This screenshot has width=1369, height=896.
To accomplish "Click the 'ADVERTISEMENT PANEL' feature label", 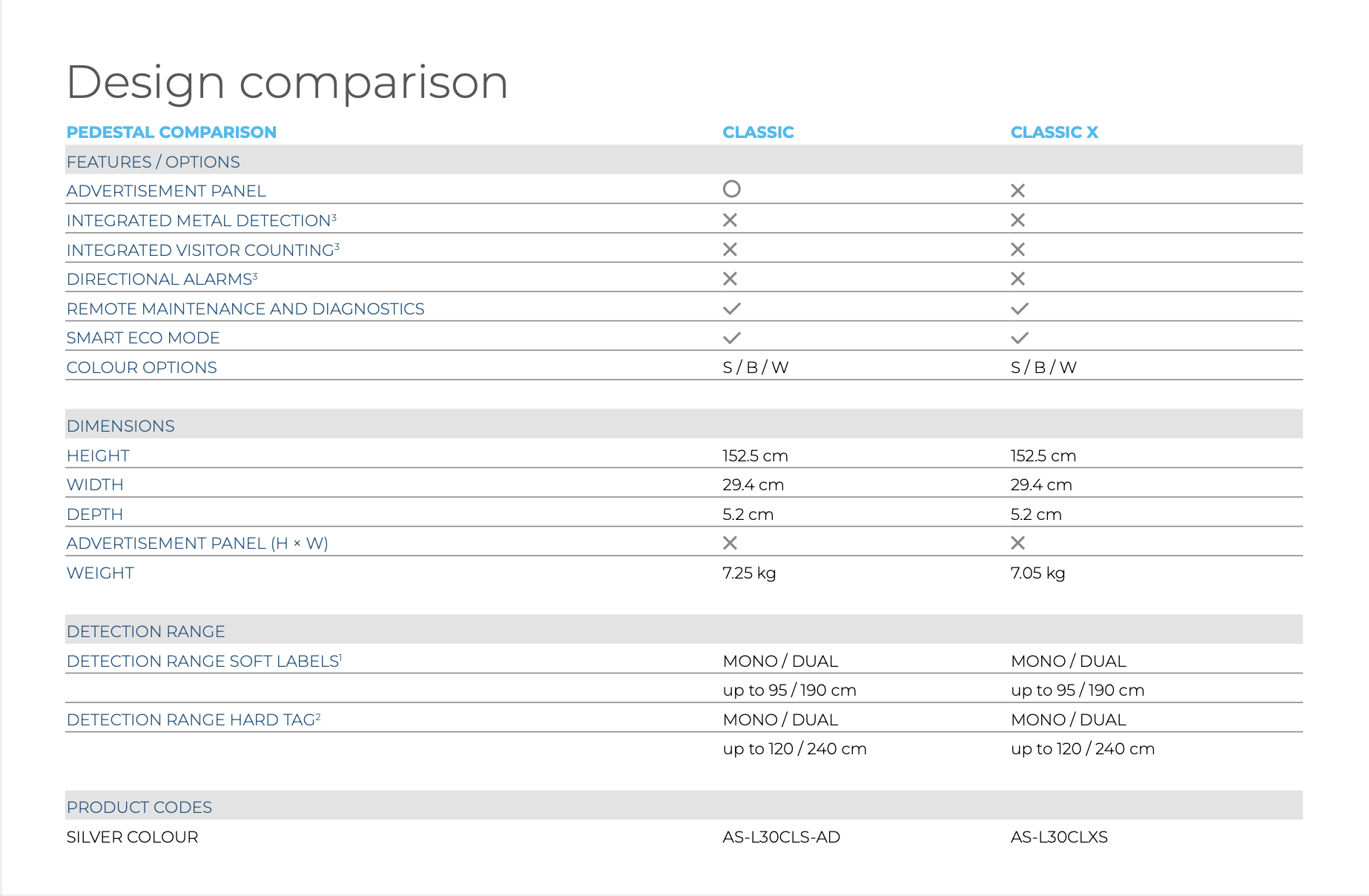I will point(166,191).
